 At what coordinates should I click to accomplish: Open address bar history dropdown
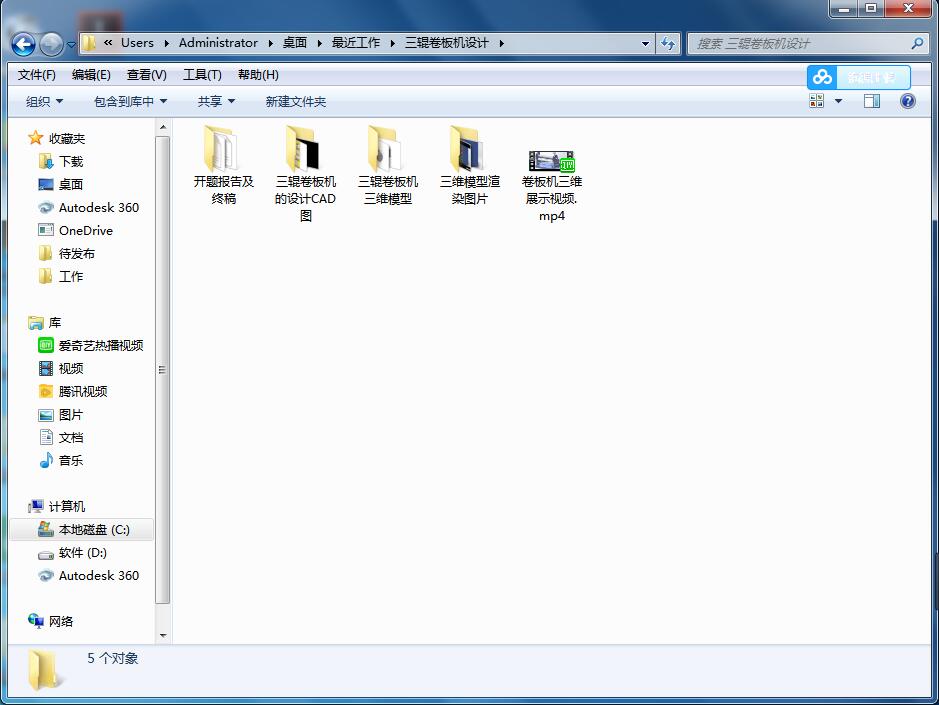click(x=645, y=43)
